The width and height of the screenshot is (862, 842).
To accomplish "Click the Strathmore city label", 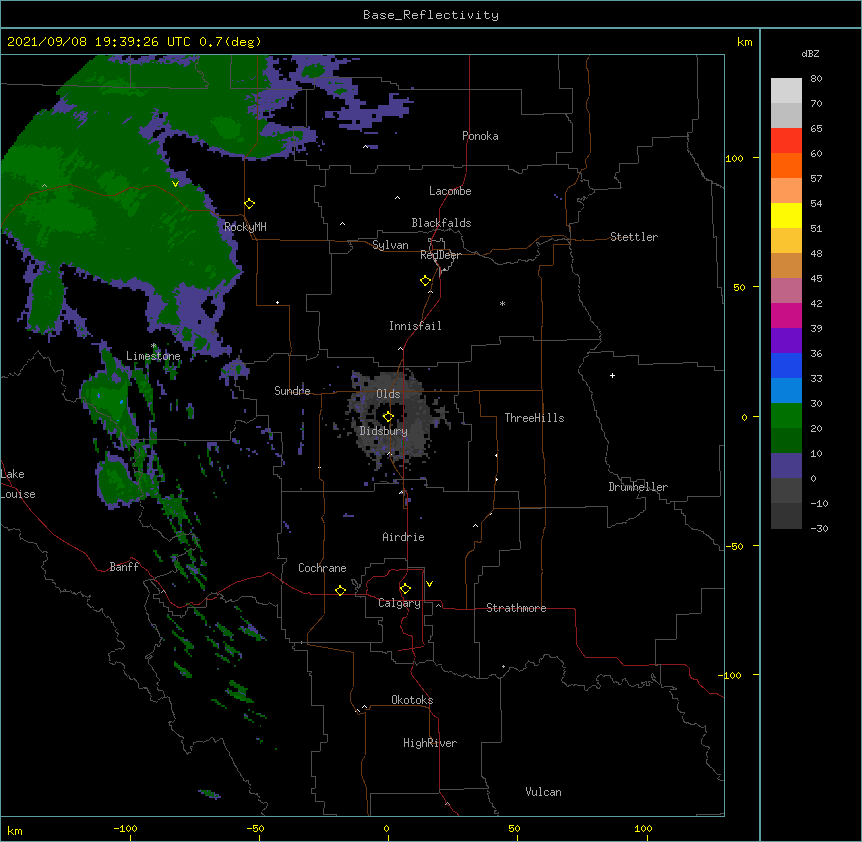I will pyautogui.click(x=516, y=608).
